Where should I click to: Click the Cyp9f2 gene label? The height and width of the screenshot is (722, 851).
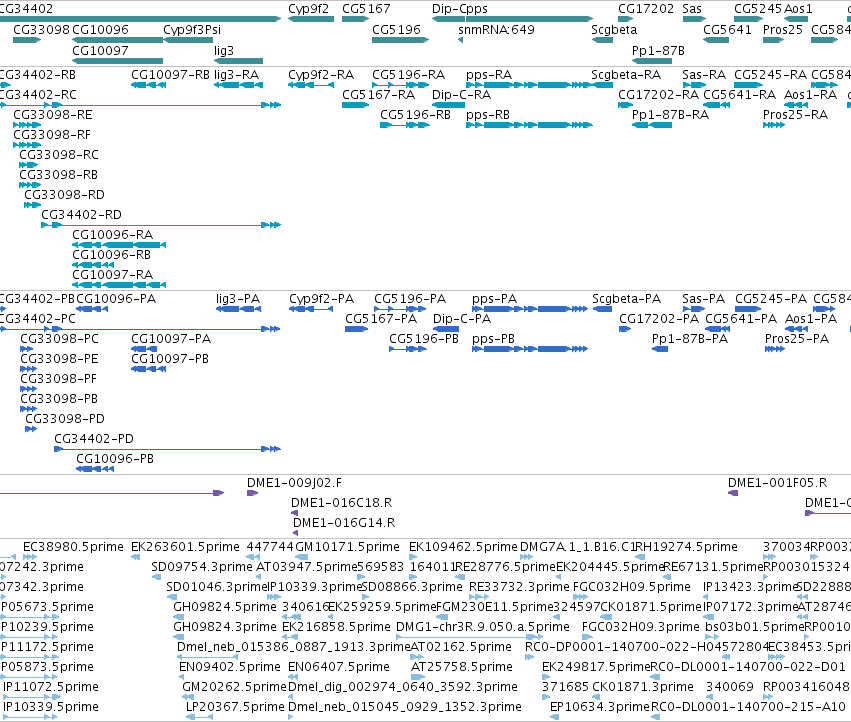[x=308, y=9]
